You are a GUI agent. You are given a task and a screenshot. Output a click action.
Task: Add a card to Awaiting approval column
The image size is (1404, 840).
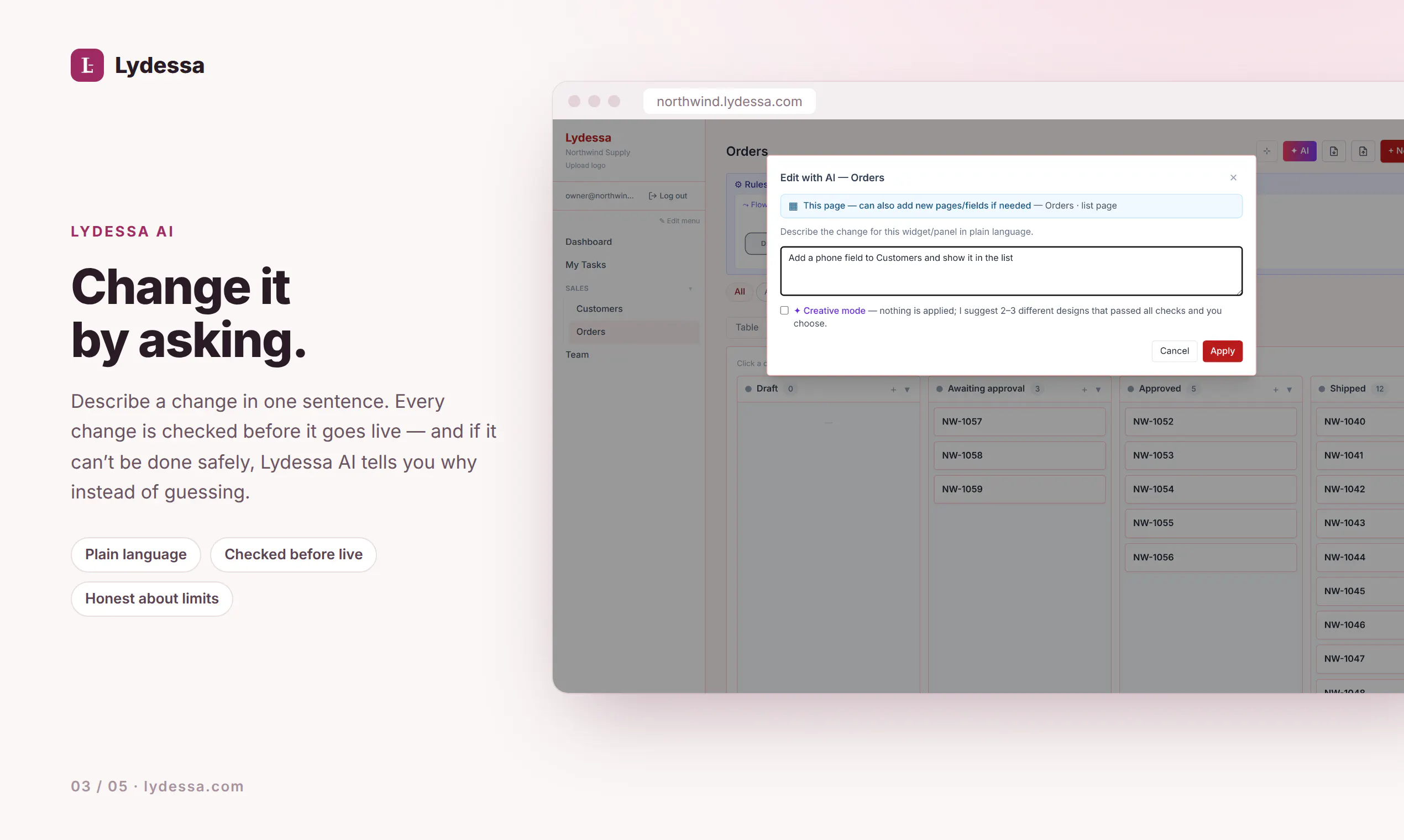[1084, 390]
